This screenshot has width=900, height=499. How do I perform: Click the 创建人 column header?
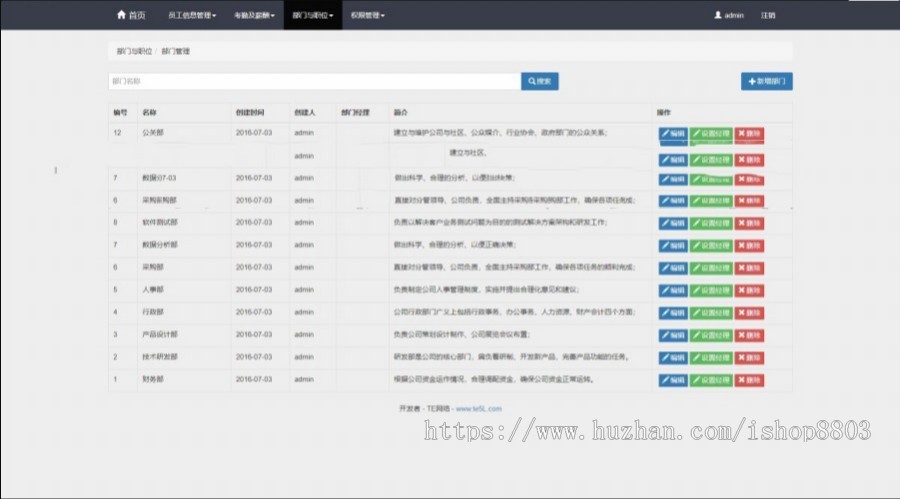305,113
